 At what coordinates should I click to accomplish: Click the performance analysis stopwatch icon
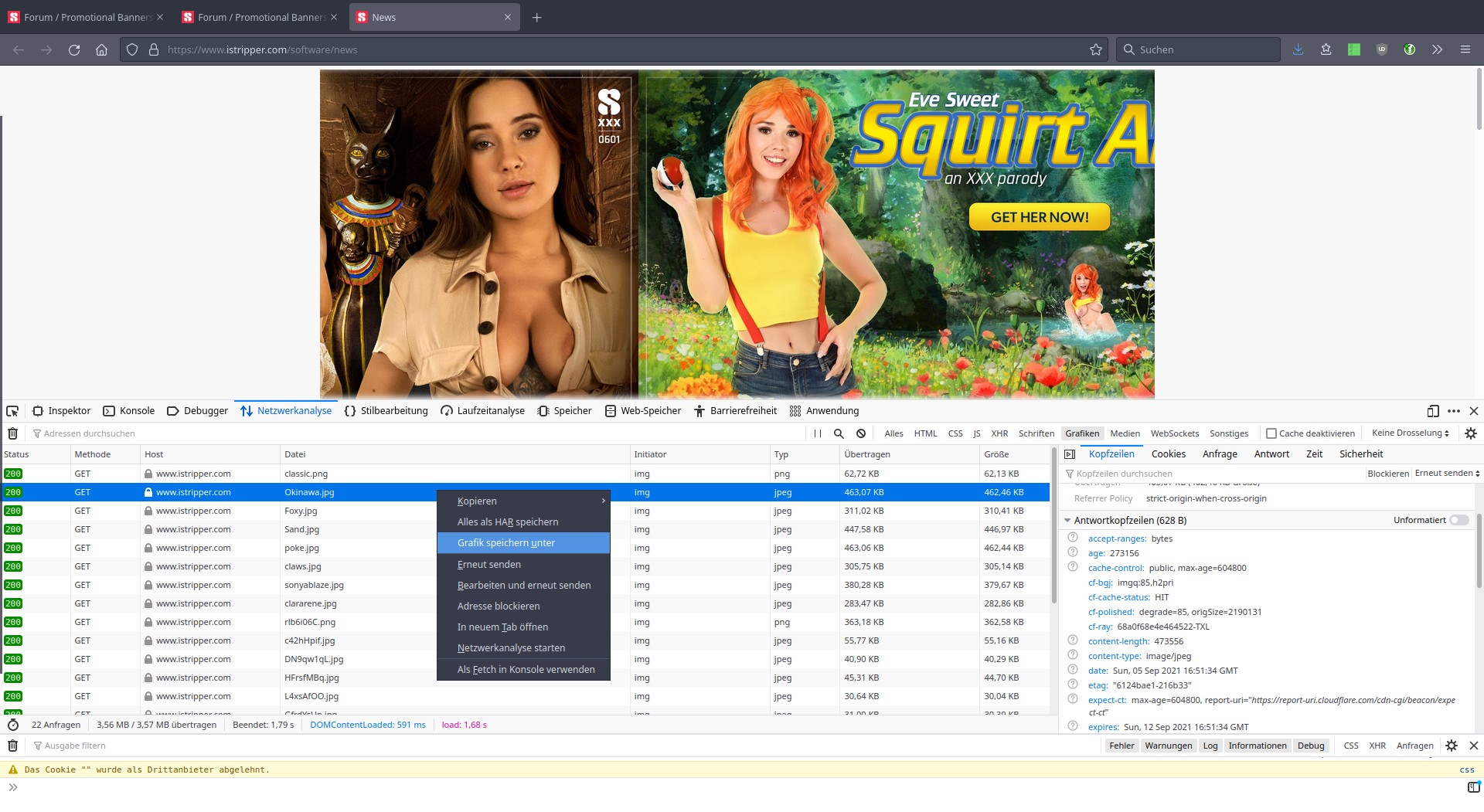12,725
